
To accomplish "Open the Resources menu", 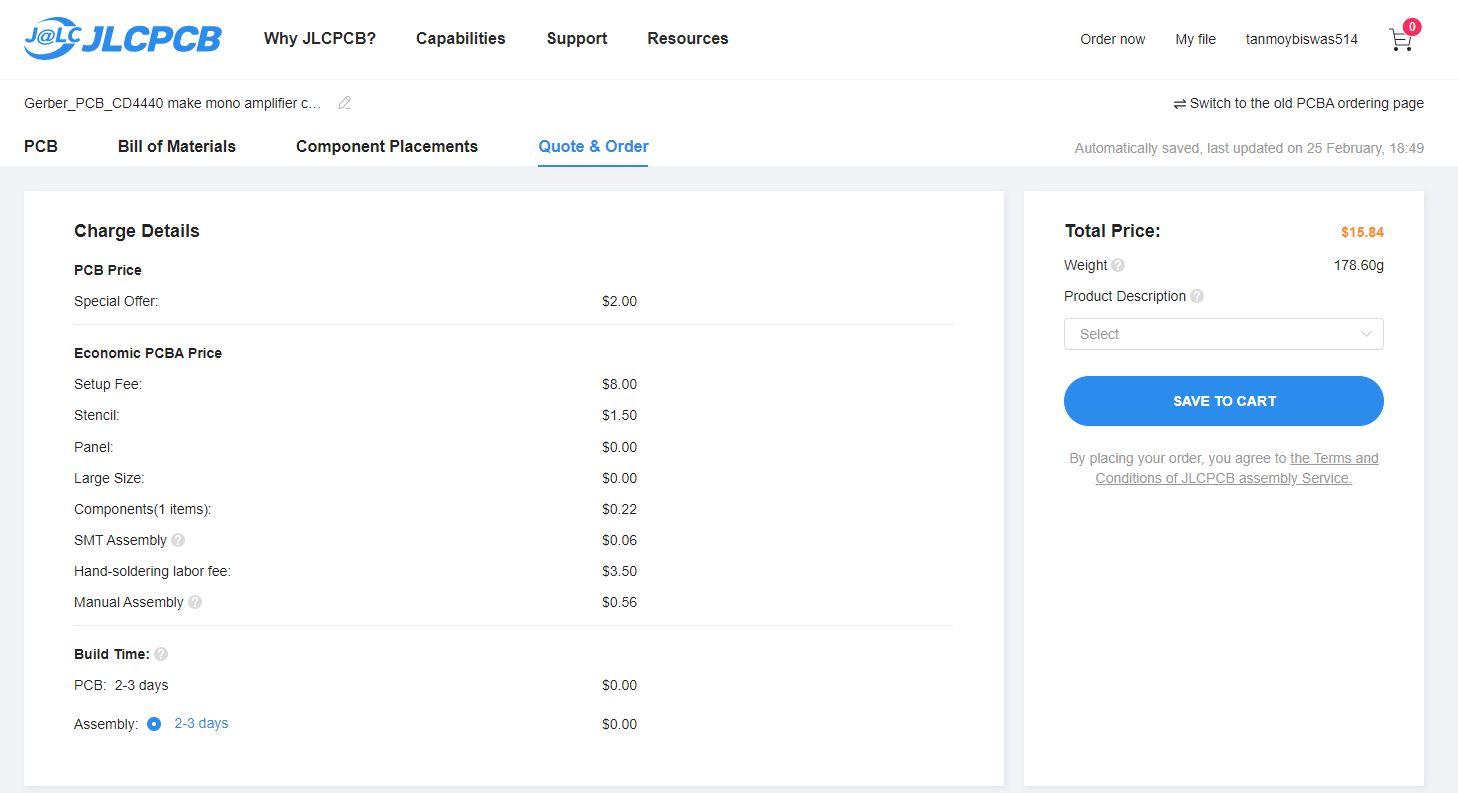I will pos(688,38).
